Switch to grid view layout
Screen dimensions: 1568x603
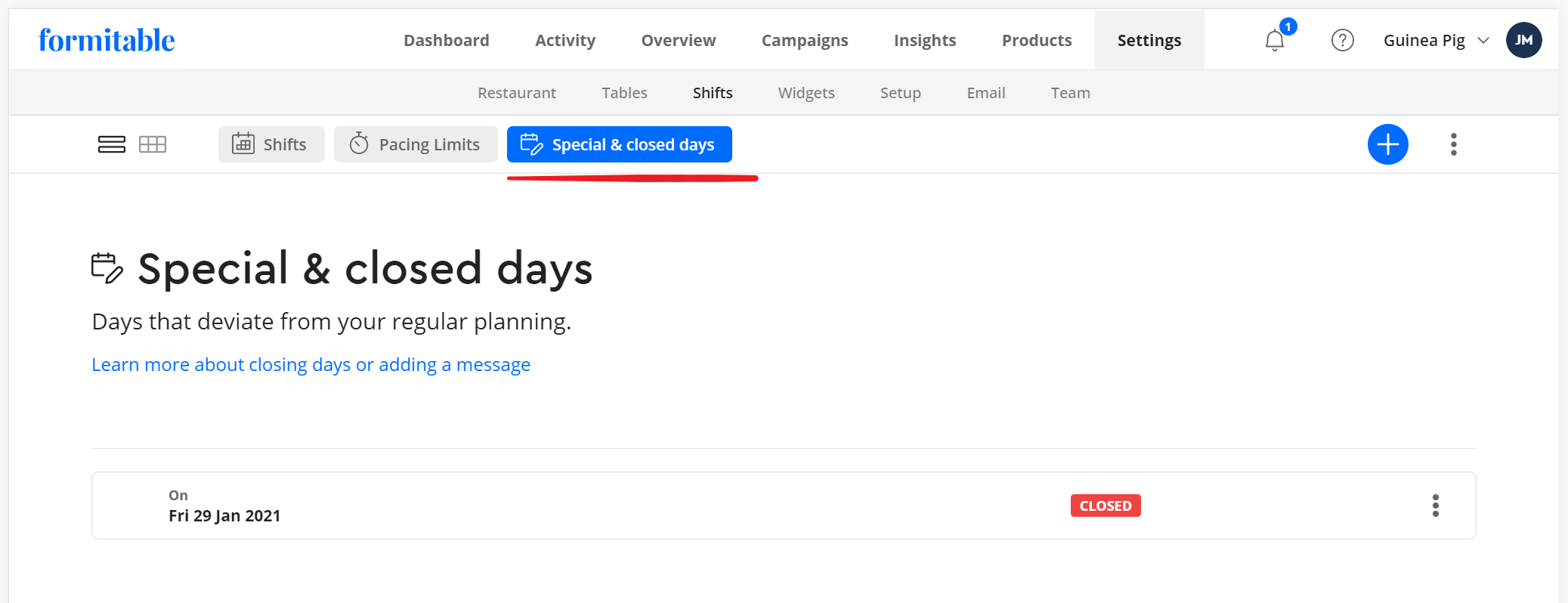(153, 144)
